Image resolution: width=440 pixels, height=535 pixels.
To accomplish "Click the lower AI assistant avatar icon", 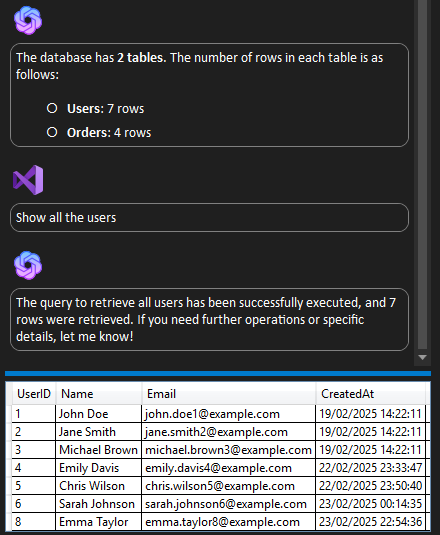I will (28, 265).
